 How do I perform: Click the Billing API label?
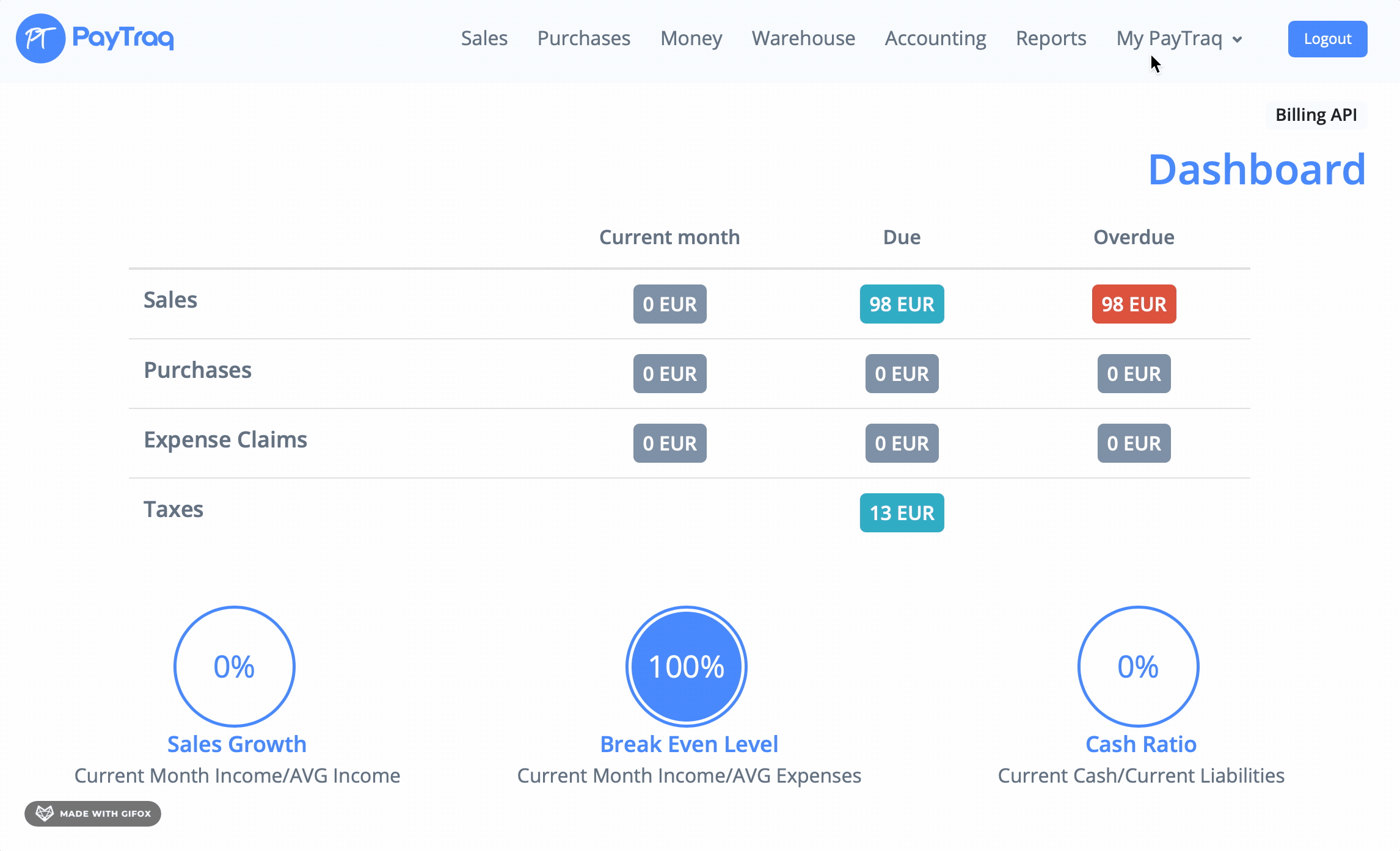click(x=1316, y=115)
